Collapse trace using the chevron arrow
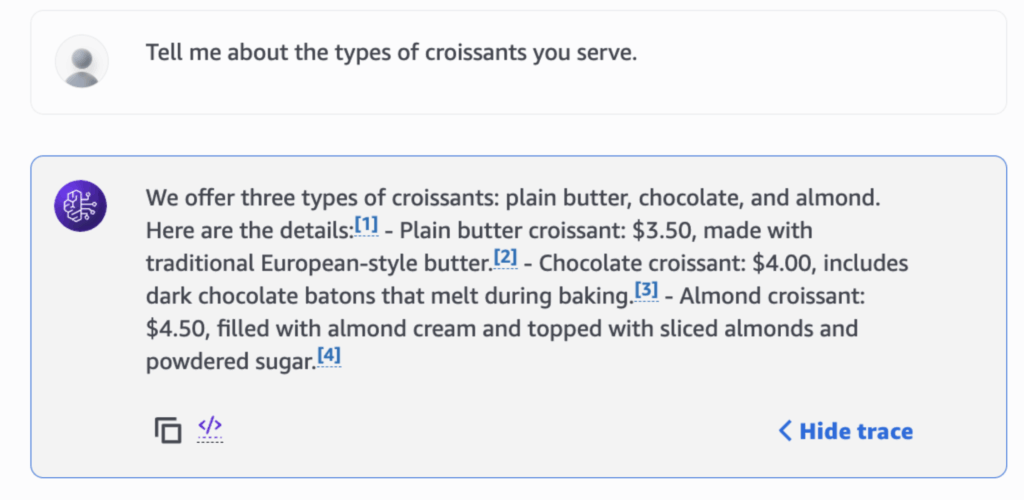Viewport: 1024px width, 500px height. coord(785,431)
